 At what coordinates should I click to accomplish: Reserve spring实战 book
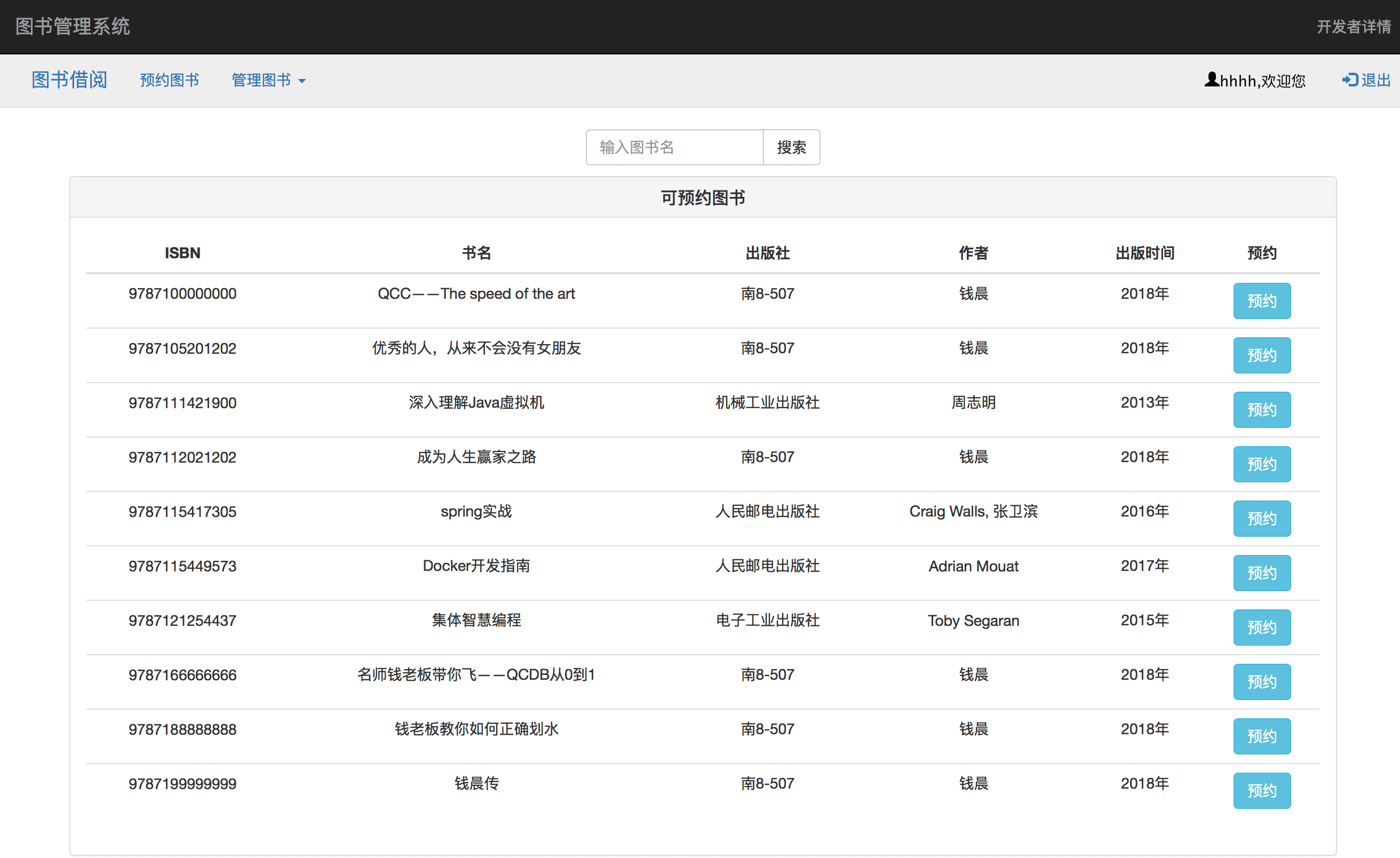point(1261,518)
